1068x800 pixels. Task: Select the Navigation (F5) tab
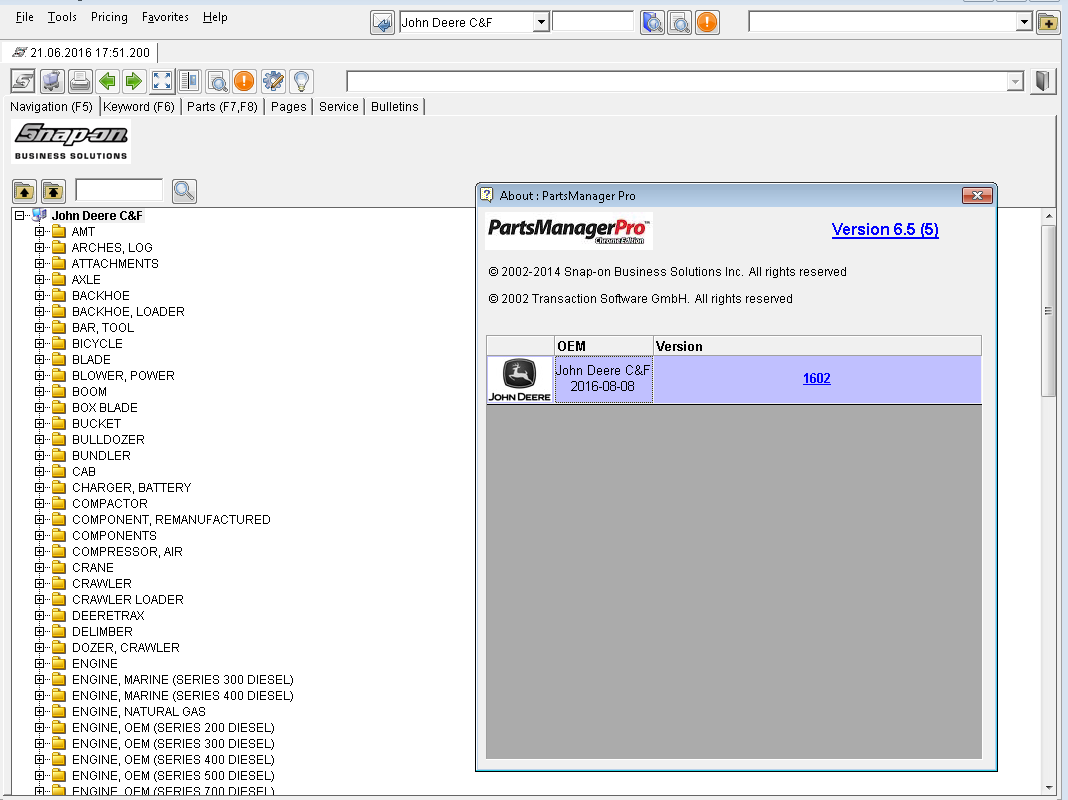(x=51, y=106)
